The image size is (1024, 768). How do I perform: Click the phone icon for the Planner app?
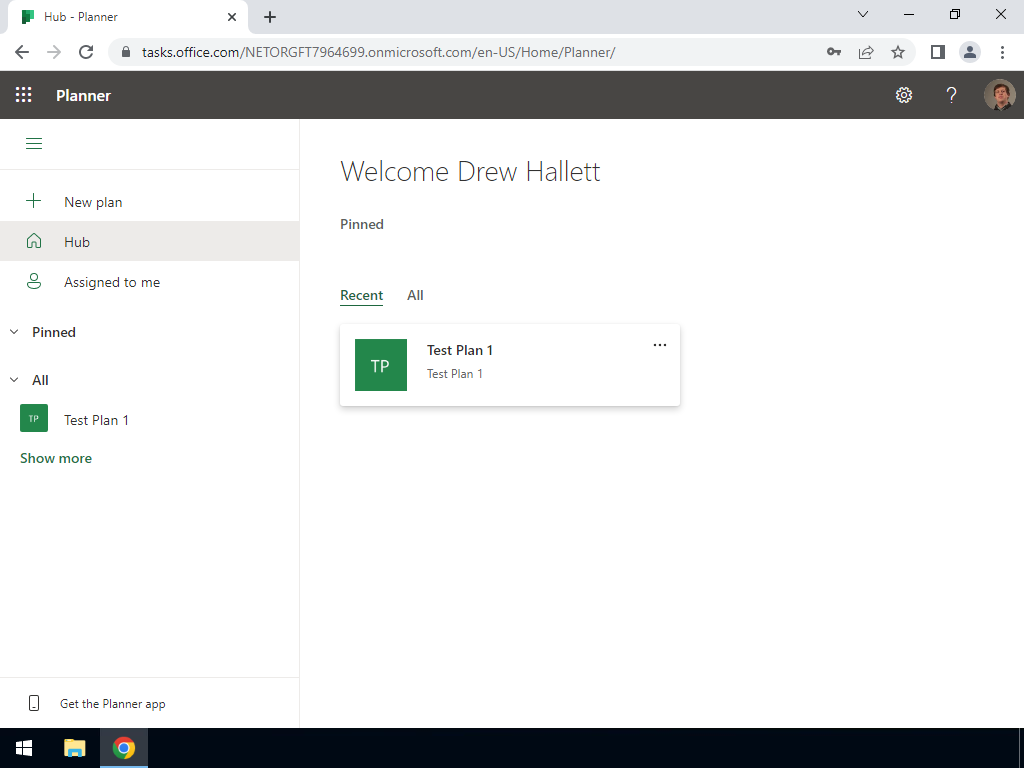coord(34,703)
